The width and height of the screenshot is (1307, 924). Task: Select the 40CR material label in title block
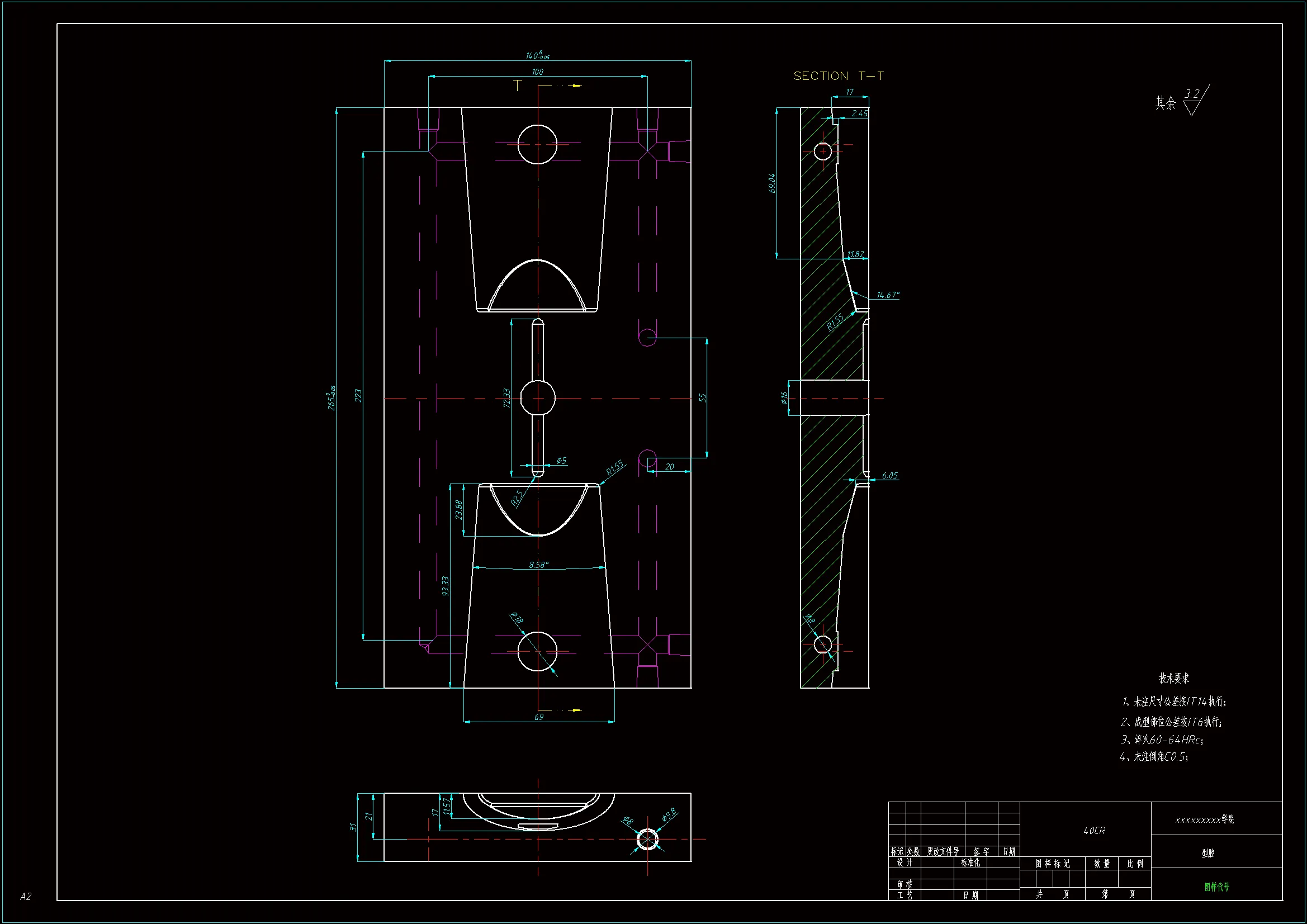pos(1094,831)
